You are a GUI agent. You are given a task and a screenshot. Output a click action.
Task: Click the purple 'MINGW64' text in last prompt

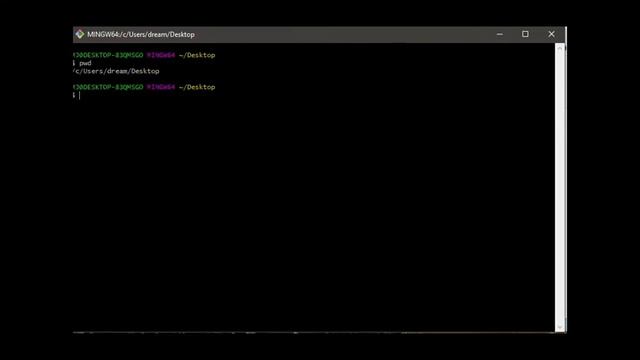(161, 87)
